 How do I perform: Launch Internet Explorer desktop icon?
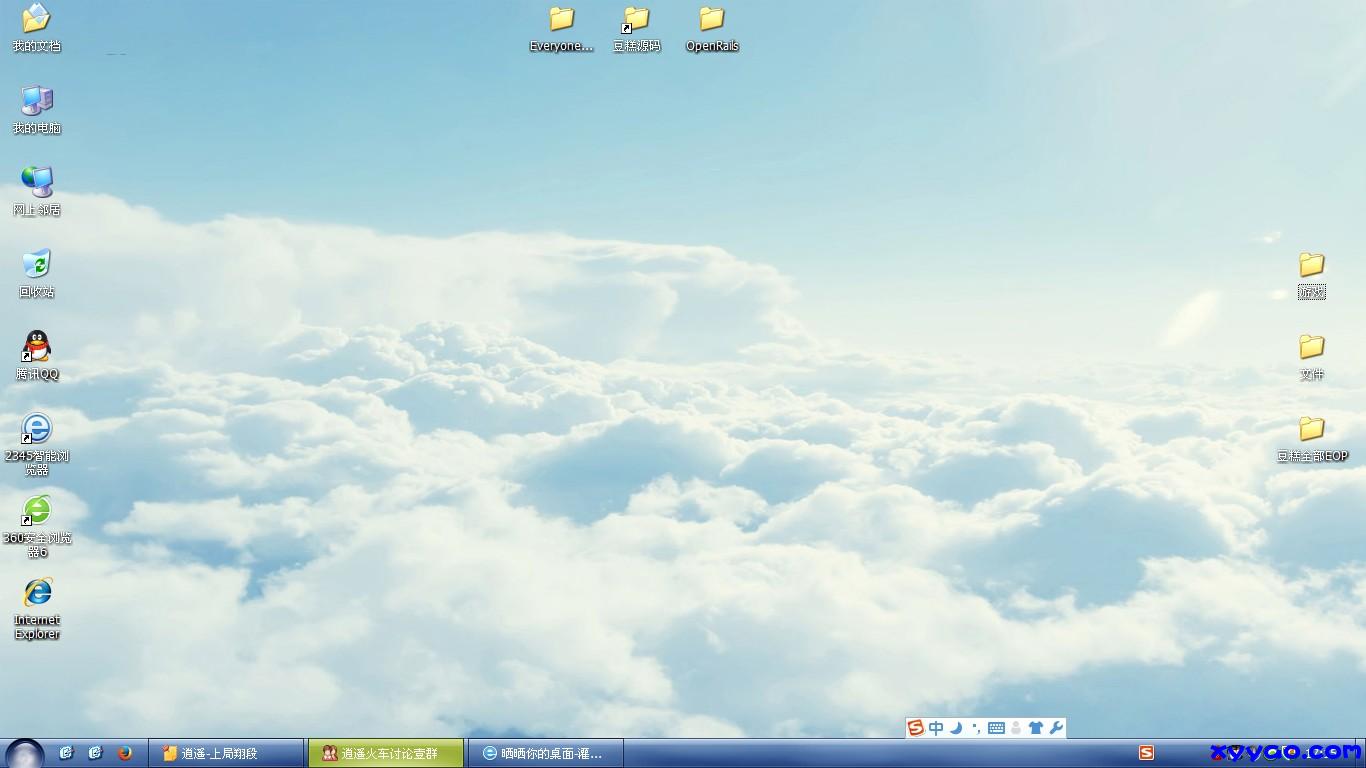coord(36,594)
